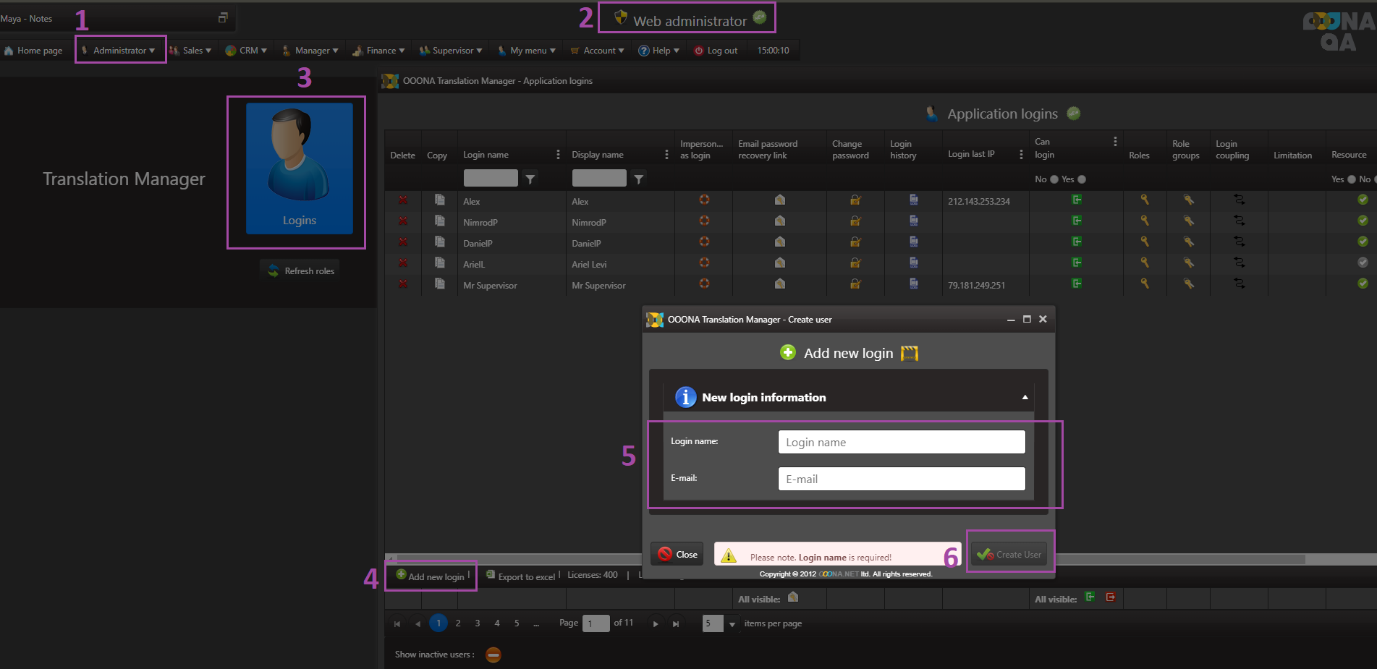Send email password recovery link to ArielL
Image resolution: width=1377 pixels, height=669 pixels.
click(780, 263)
